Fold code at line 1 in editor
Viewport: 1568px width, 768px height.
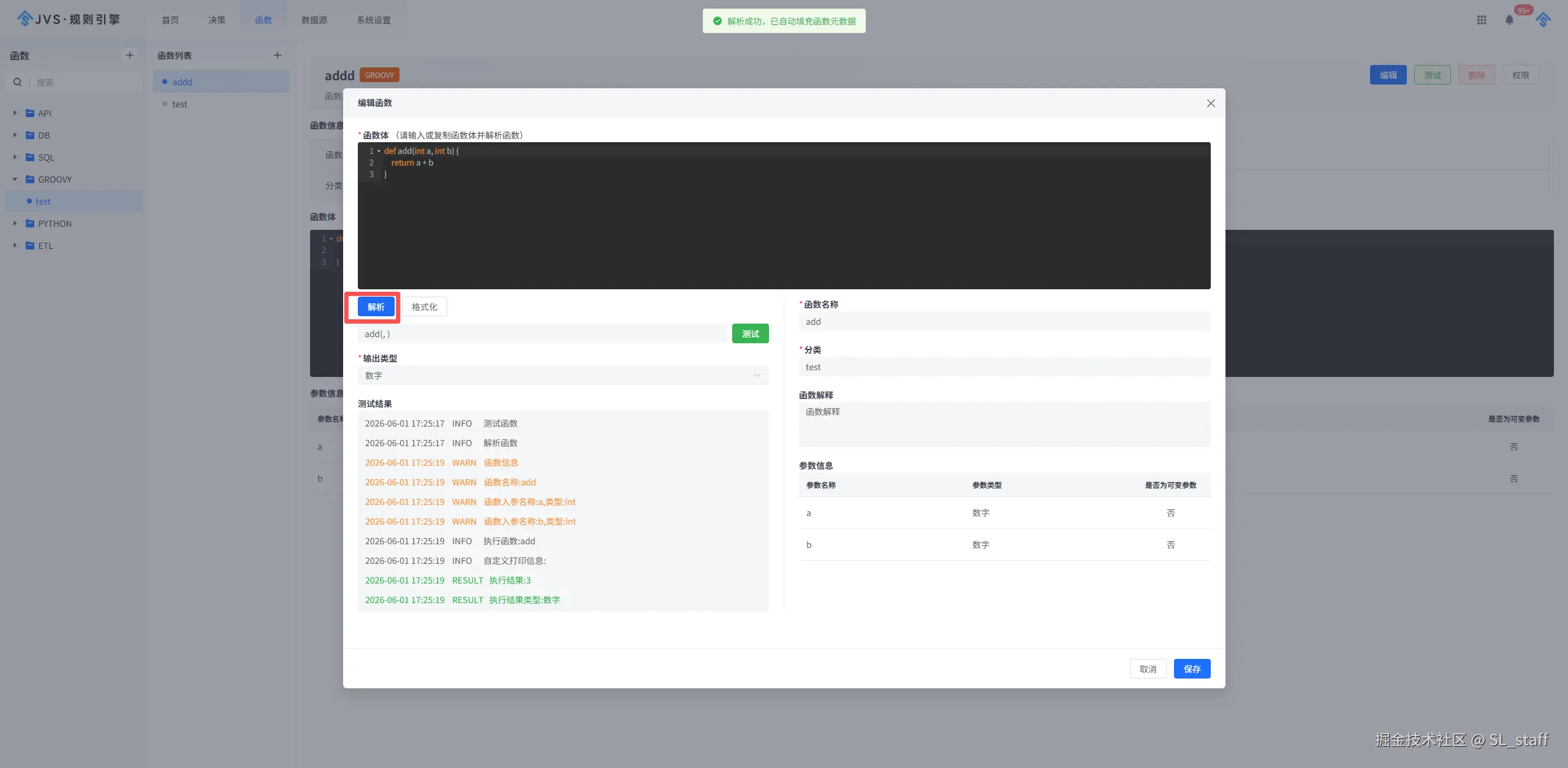[379, 151]
